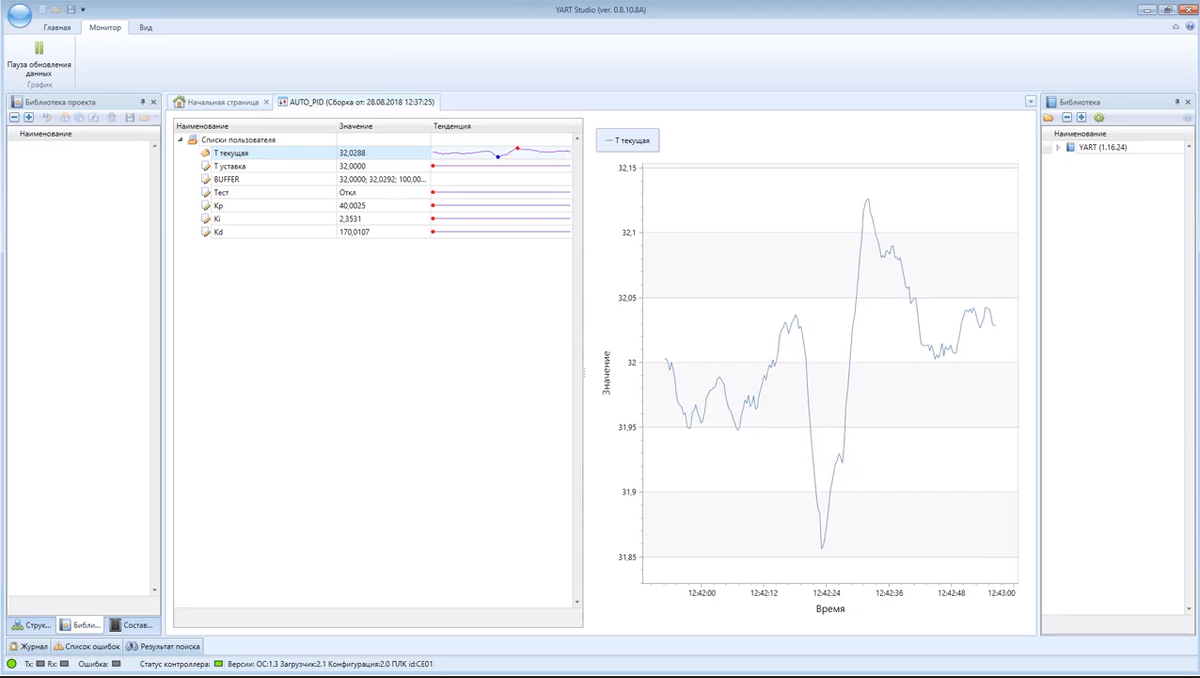
Task: Click Пауза обновления данных pause button
Action: pyautogui.click(x=39, y=59)
